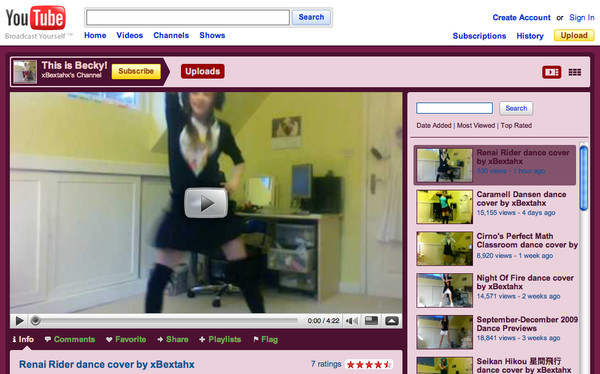The image size is (600, 374).
Task: Click the Sign In link
Action: pos(582,18)
